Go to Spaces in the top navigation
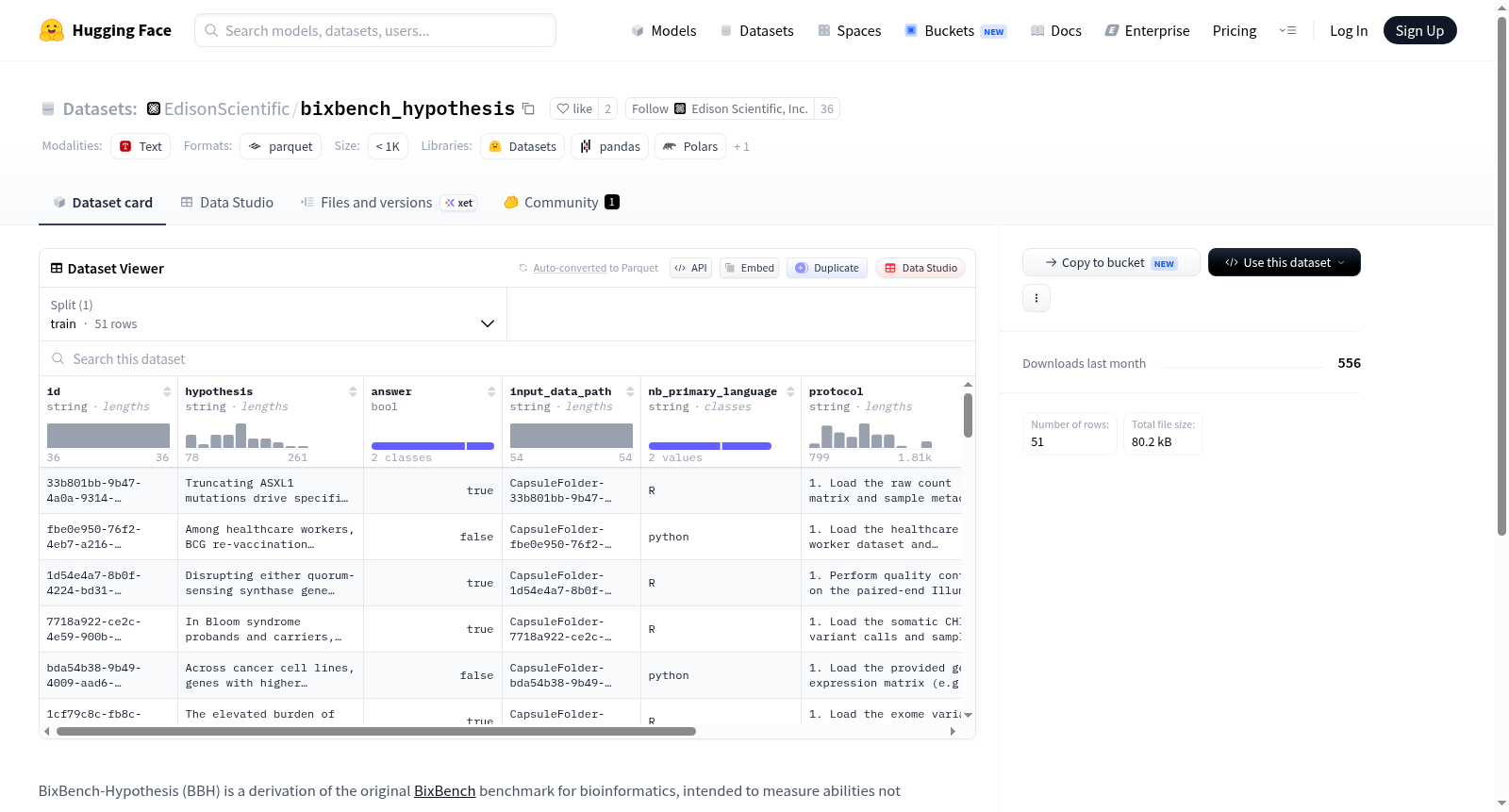The width and height of the screenshot is (1509, 812). [850, 31]
